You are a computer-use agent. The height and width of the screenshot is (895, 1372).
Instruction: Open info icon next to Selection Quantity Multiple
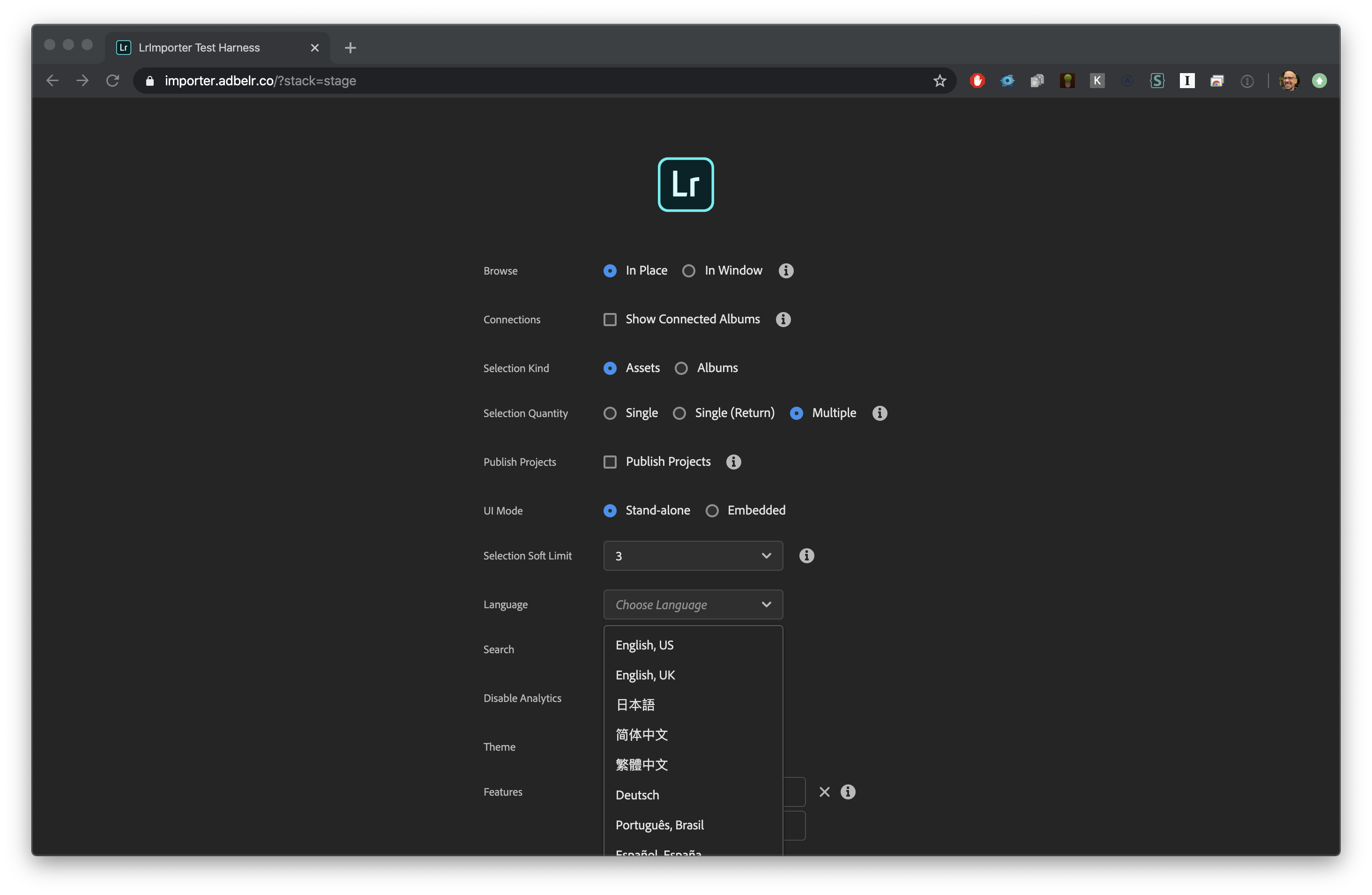click(x=879, y=413)
